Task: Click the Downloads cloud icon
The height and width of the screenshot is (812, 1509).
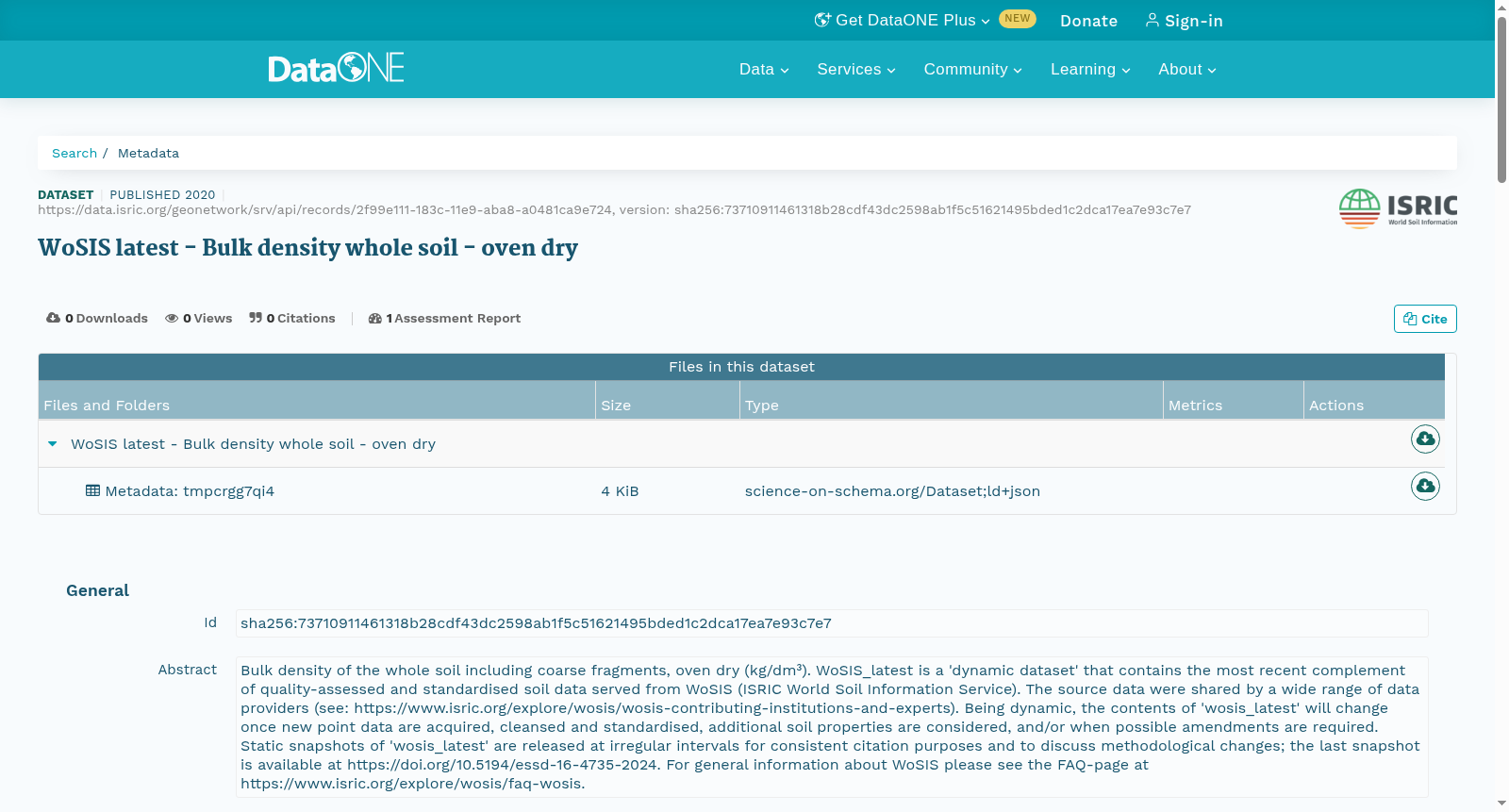Action: (53, 318)
